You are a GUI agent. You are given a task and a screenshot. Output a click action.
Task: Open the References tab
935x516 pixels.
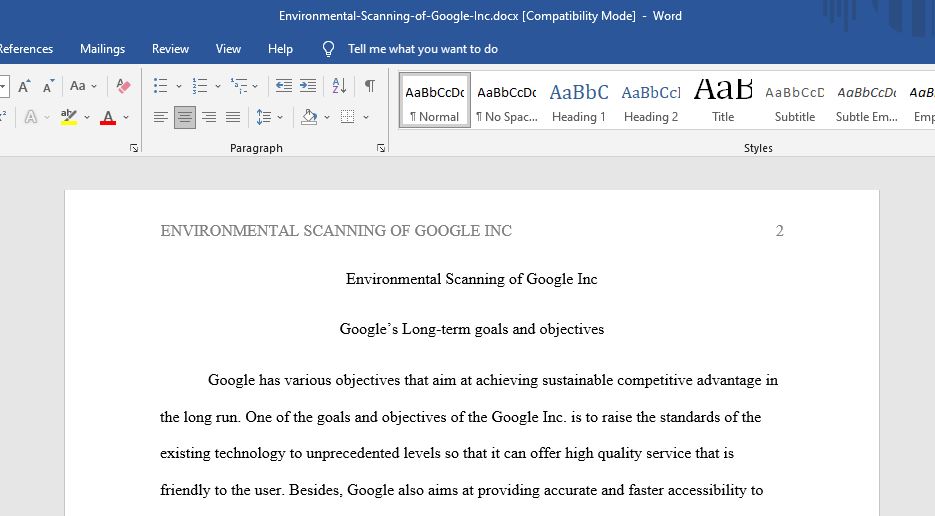click(x=25, y=49)
